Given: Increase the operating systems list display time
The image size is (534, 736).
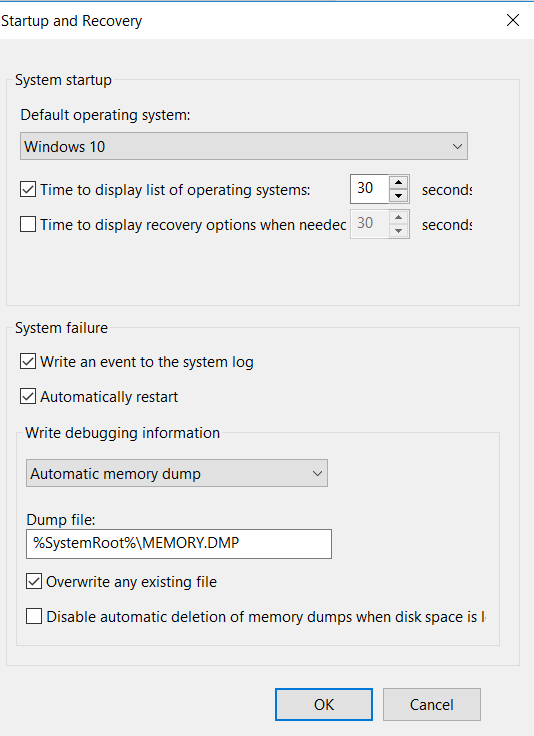Looking at the screenshot, I should [398, 182].
